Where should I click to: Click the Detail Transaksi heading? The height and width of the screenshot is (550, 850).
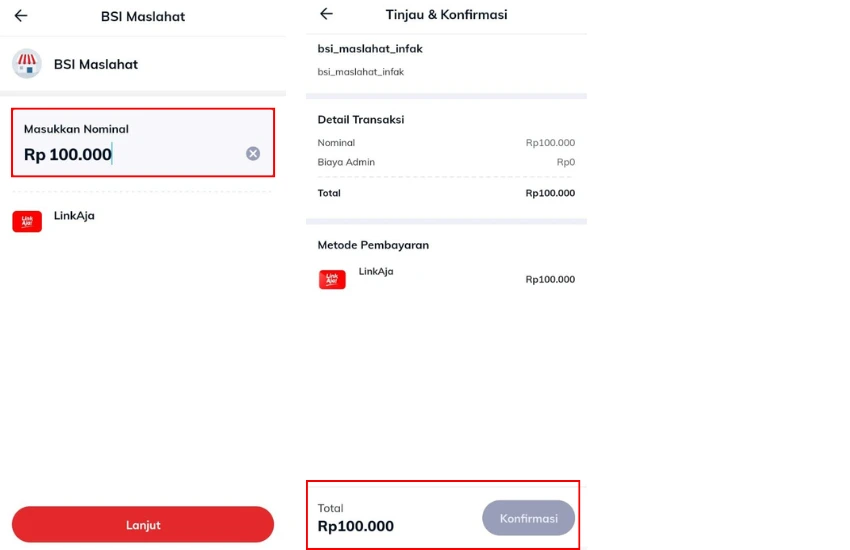[x=361, y=119]
